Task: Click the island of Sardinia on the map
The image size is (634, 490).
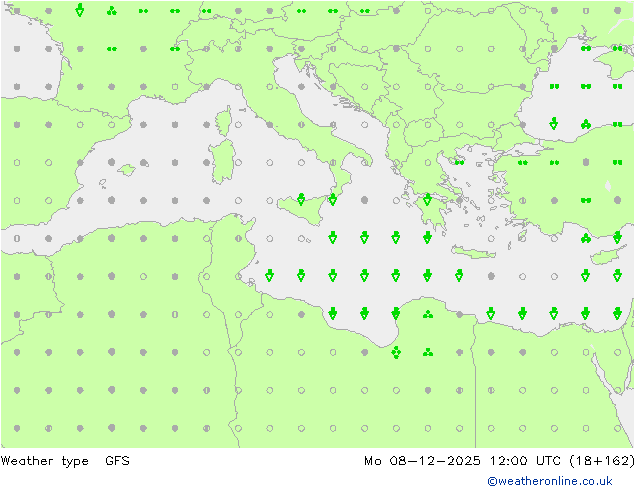Action: point(222,162)
